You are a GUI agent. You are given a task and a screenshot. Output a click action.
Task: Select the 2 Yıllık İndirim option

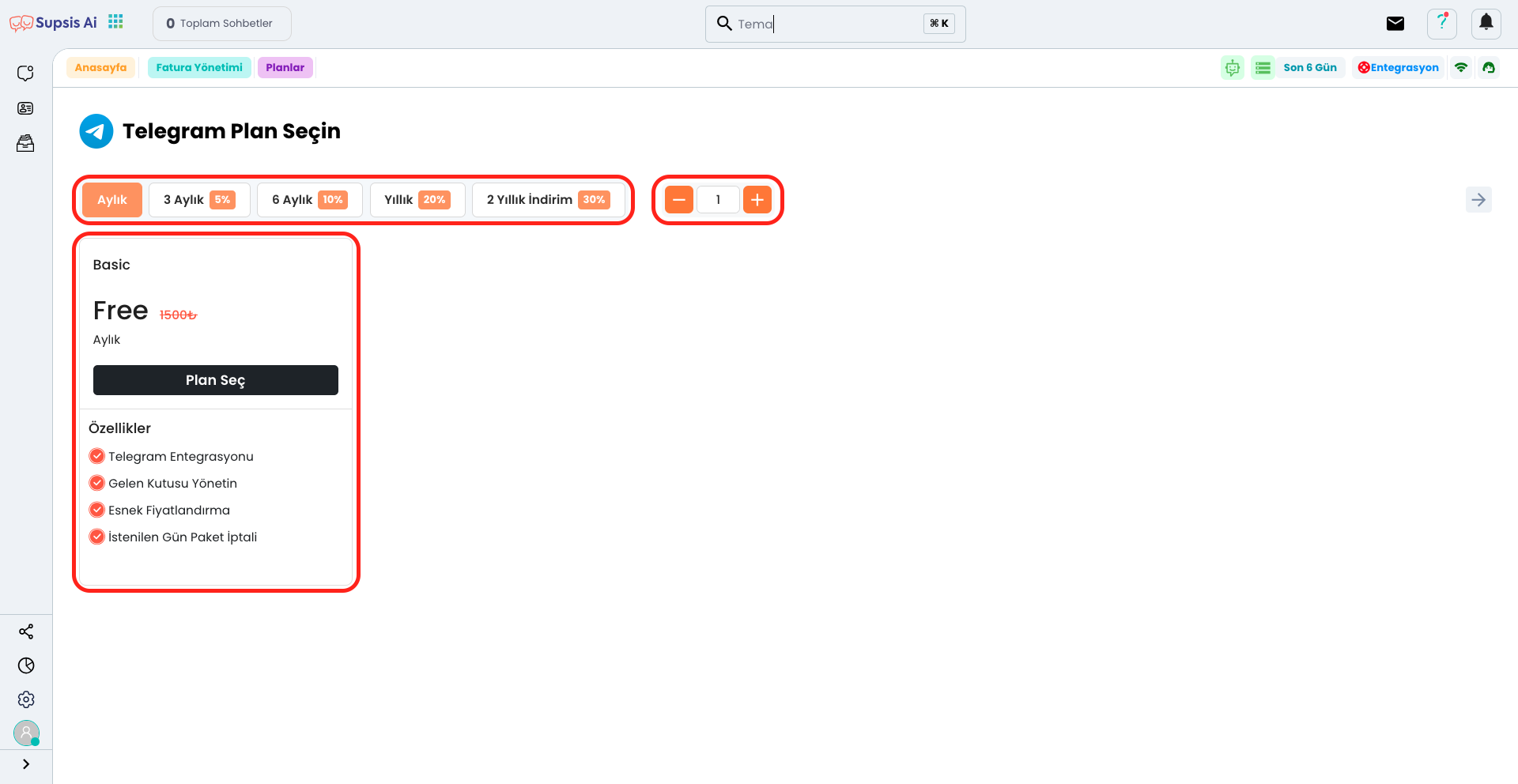[x=549, y=200]
